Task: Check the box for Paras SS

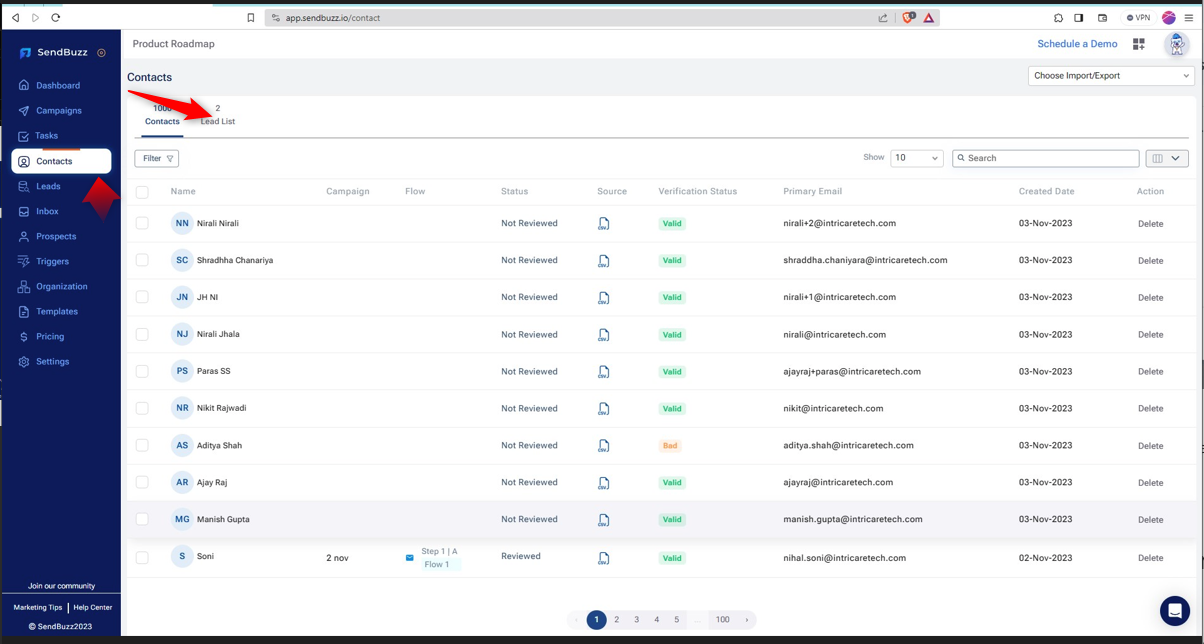Action: pos(142,371)
